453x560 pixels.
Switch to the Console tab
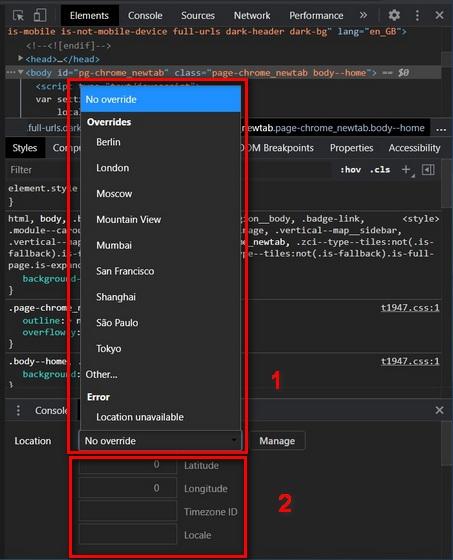click(x=145, y=16)
